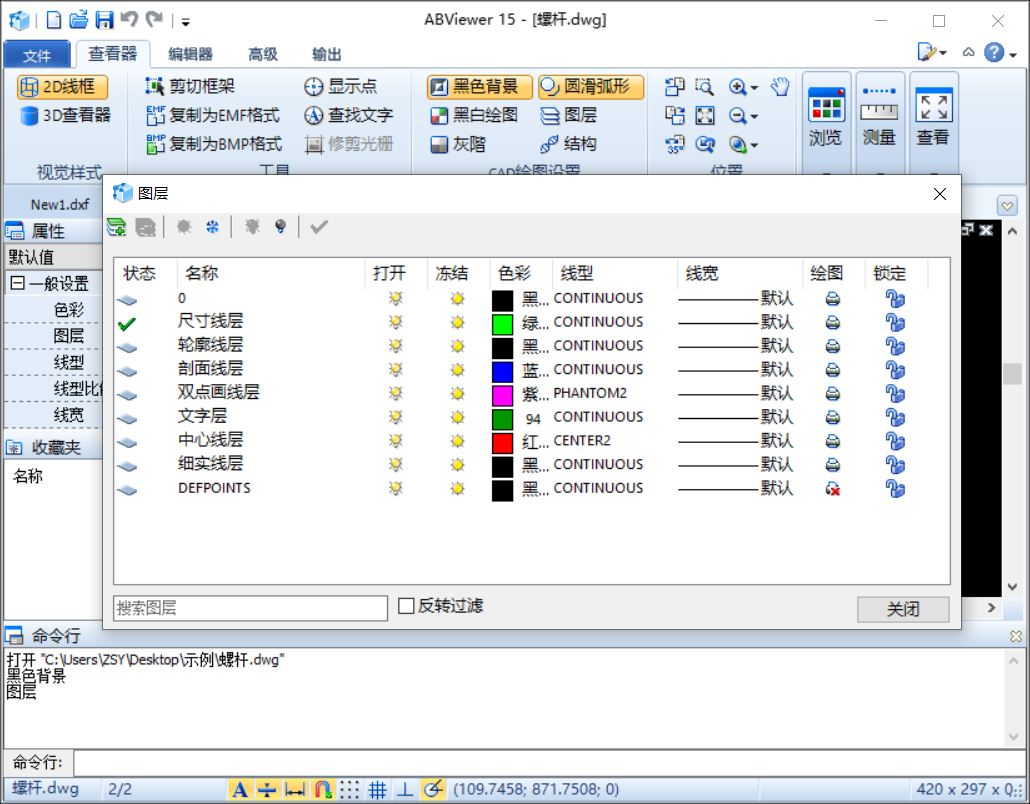The height and width of the screenshot is (804, 1030).
Task: Click the open file icon in quick toolbar
Action: pyautogui.click(x=79, y=20)
